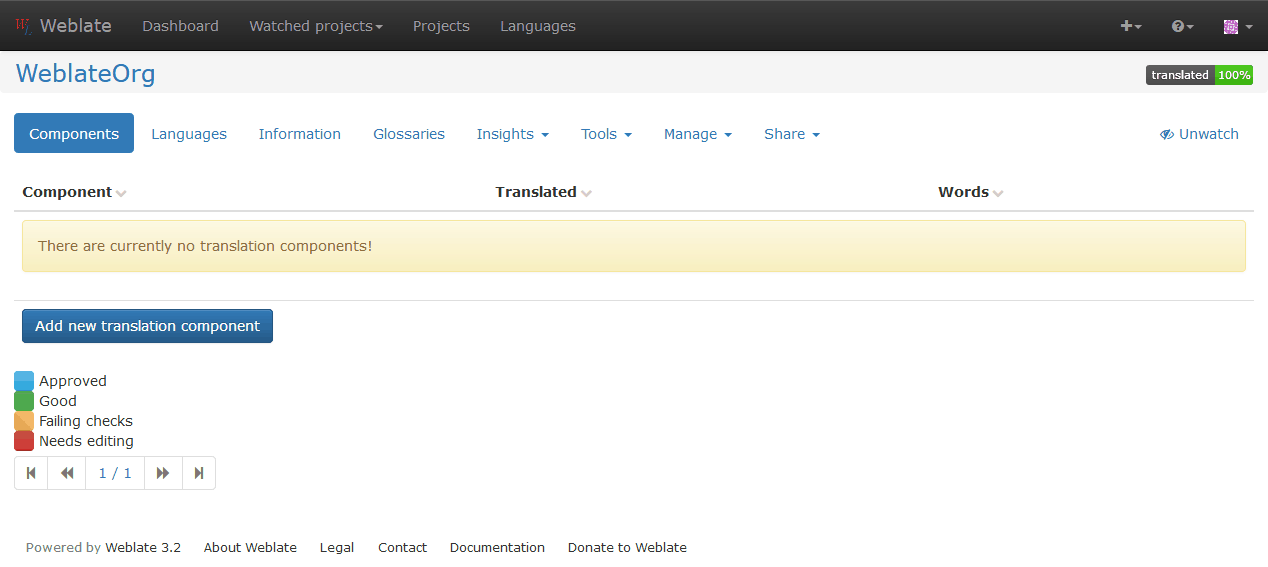Go to previous page with rewind icon
This screenshot has height=567, width=1268.
(x=67, y=473)
